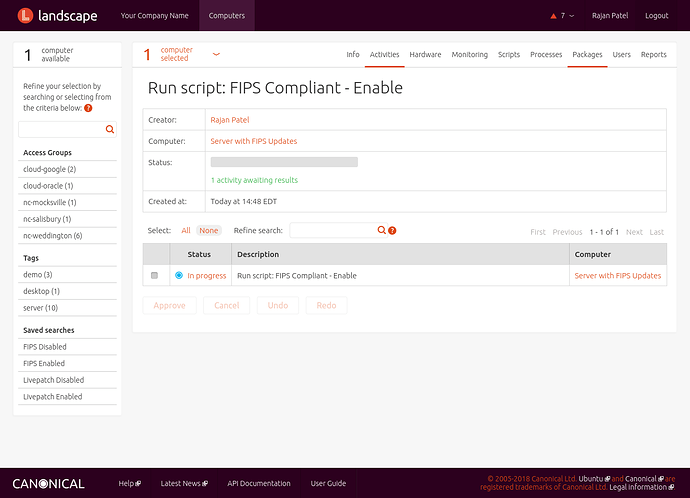Filter by nc-mocksville (1) access group
The image size is (690, 498).
tap(50, 203)
